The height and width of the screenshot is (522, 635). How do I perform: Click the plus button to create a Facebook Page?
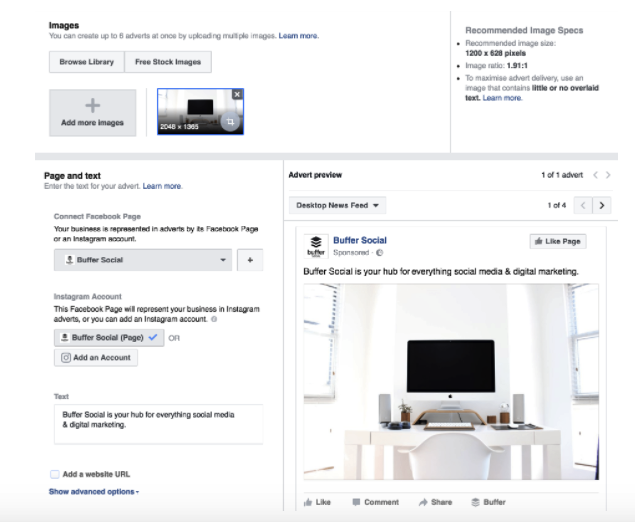click(x=250, y=260)
